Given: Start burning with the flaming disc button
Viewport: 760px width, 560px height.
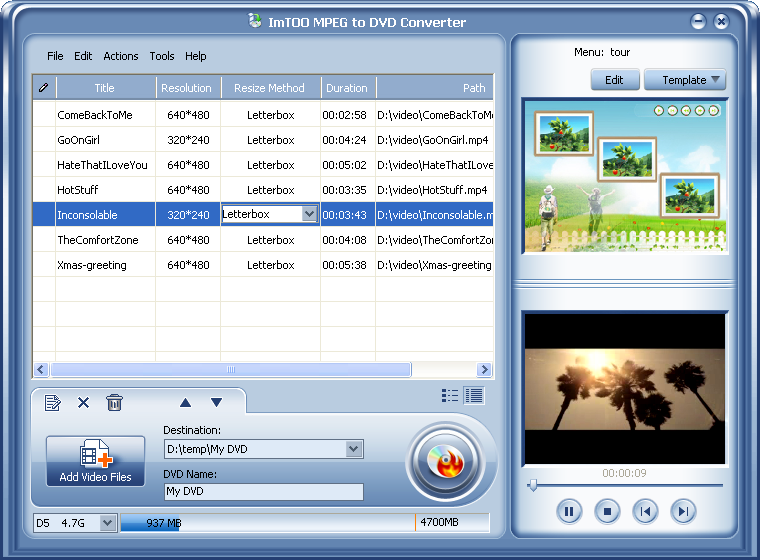Looking at the screenshot, I should click(445, 462).
